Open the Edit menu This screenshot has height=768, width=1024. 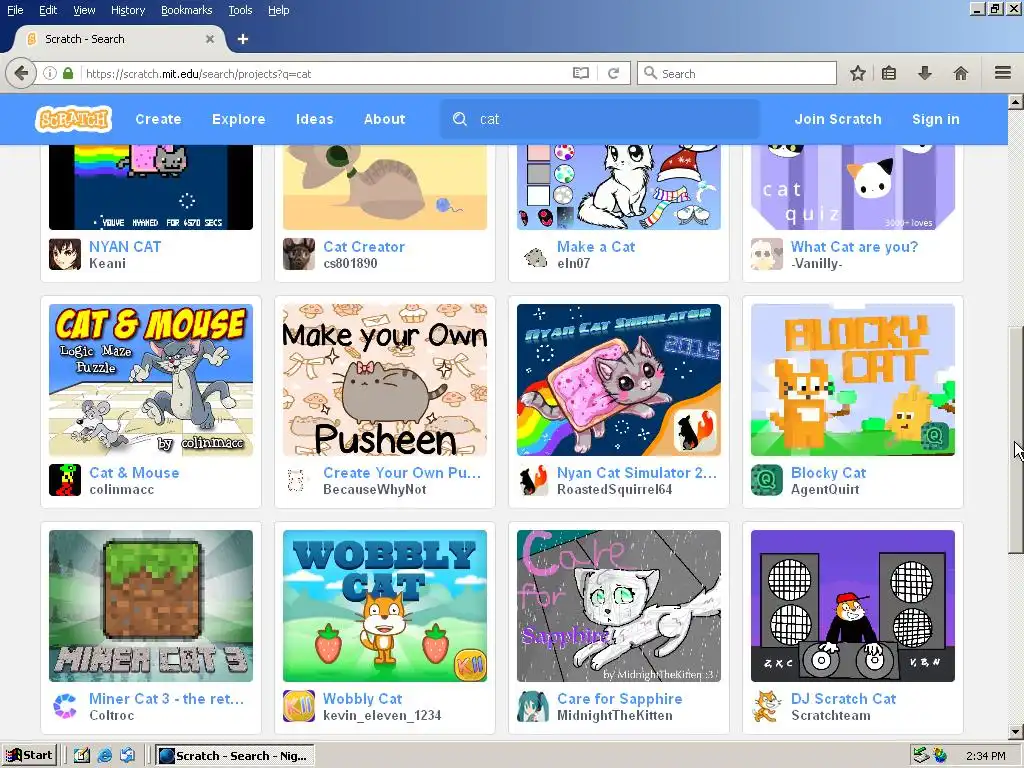(48, 10)
